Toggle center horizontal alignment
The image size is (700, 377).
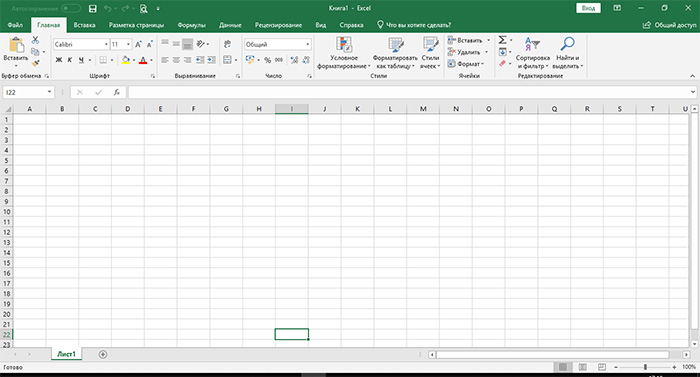point(176,60)
